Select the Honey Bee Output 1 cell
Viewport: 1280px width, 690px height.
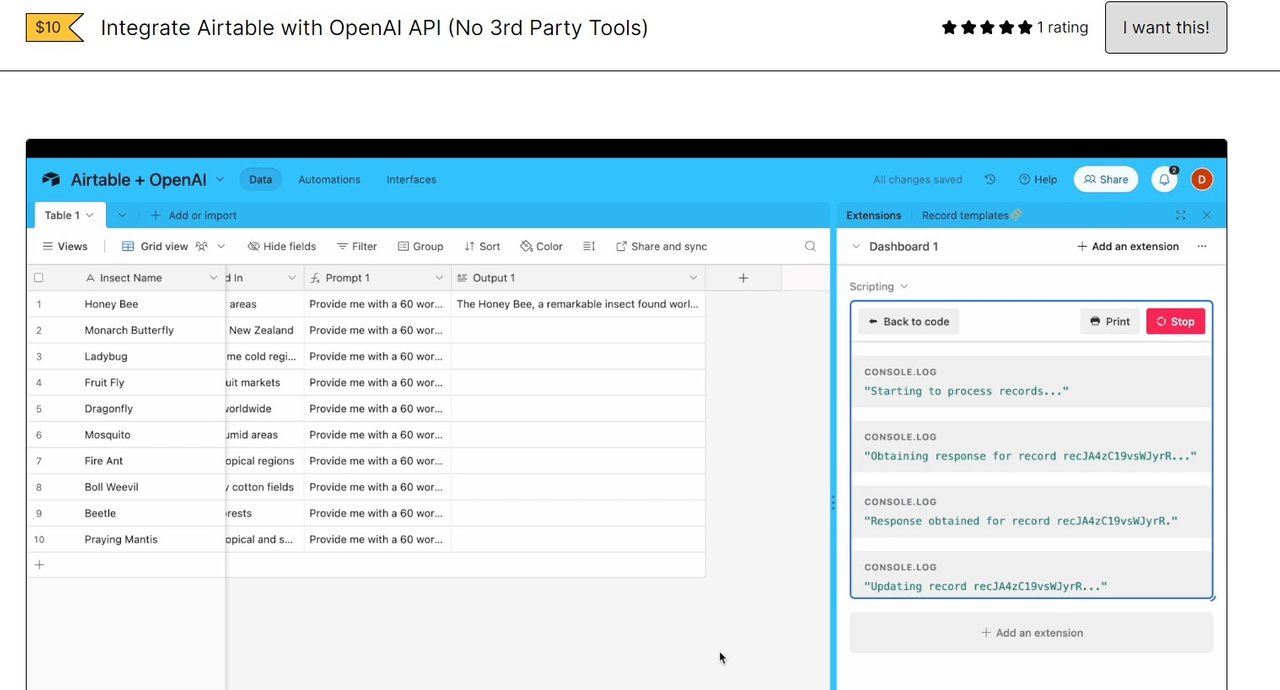pyautogui.click(x=578, y=304)
